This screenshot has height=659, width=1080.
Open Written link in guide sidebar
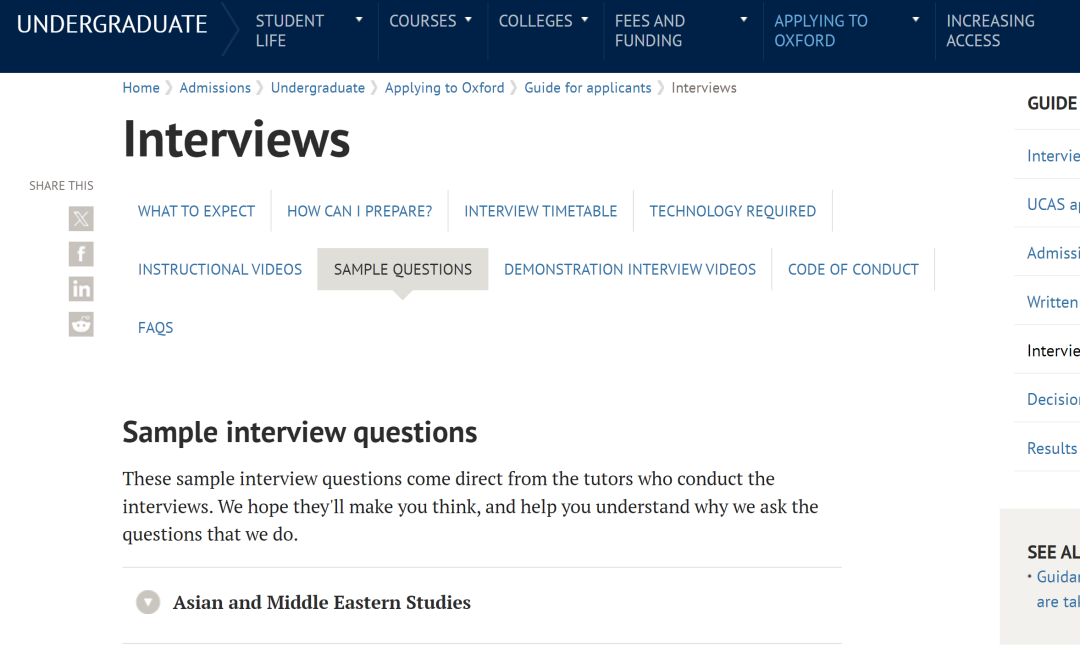pos(1052,302)
